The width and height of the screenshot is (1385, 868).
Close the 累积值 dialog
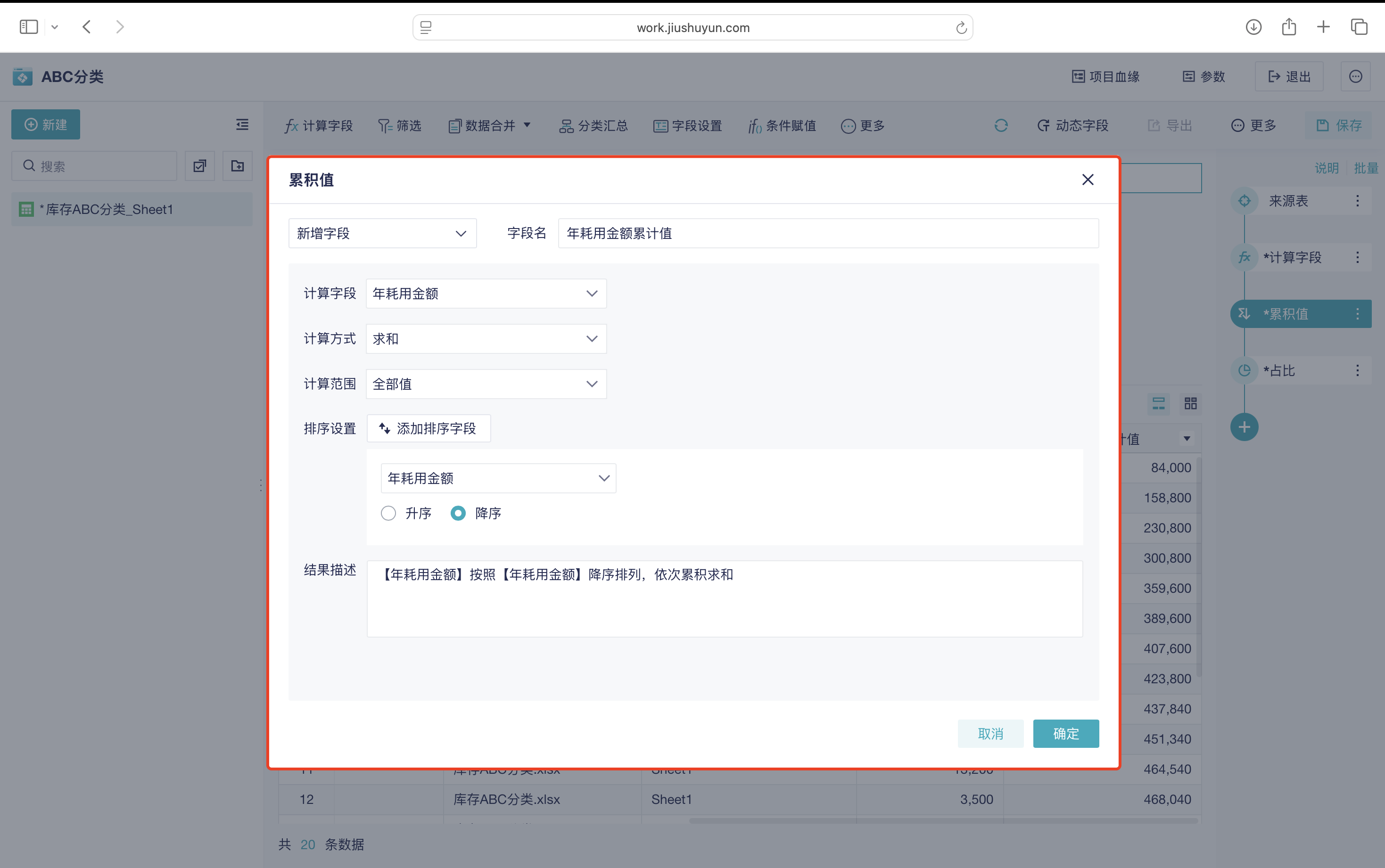(x=1087, y=180)
